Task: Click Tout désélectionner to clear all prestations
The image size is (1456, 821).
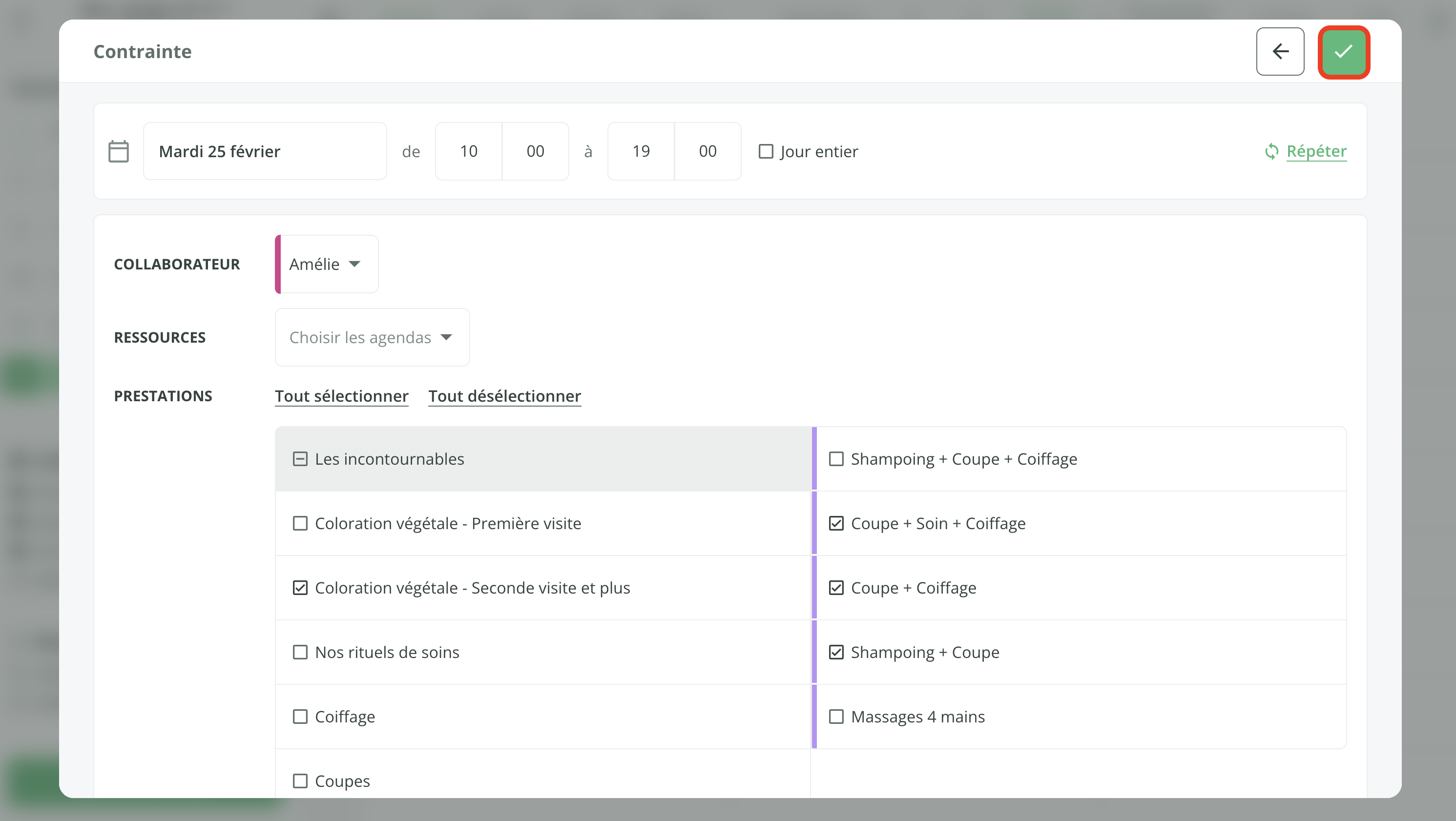Action: tap(505, 395)
